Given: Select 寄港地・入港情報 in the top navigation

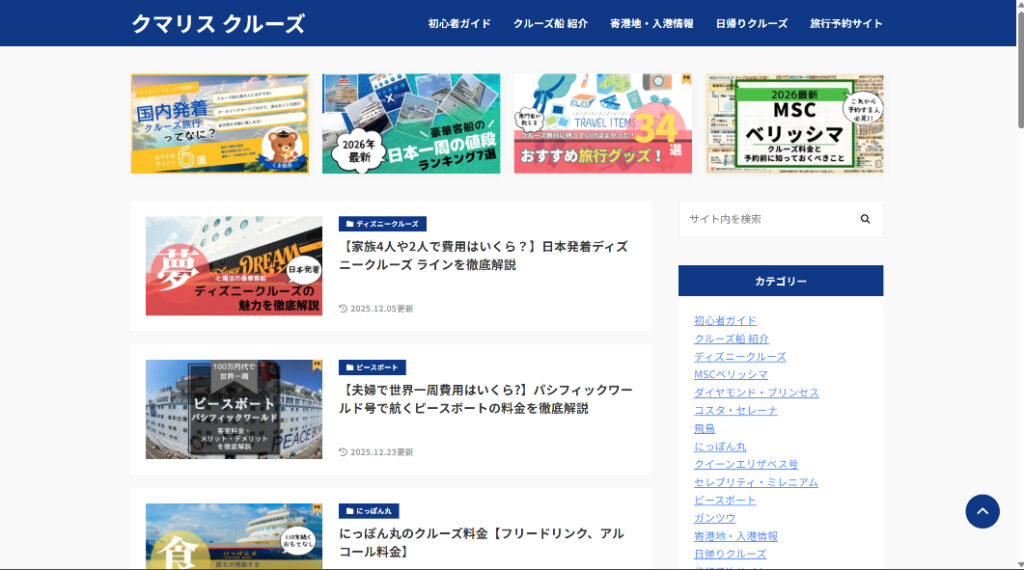Looking at the screenshot, I should point(651,24).
